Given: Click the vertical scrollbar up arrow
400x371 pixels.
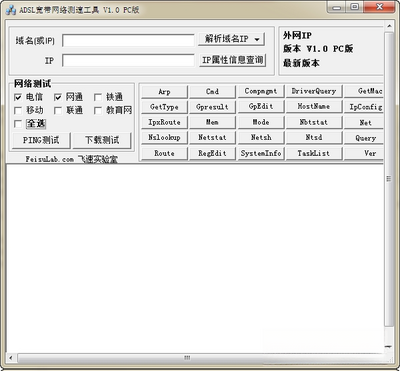Looking at the screenshot, I should coord(389,25).
